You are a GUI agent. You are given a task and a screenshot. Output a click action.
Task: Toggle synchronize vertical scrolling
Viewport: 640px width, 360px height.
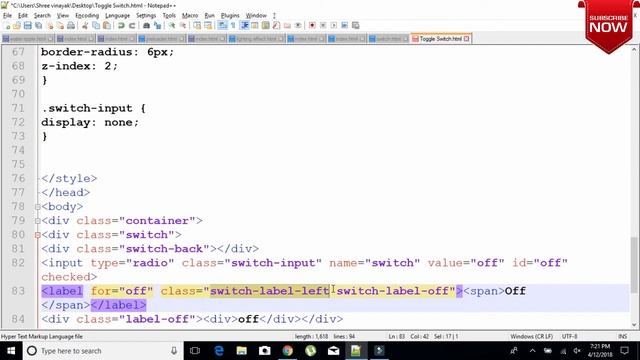click(x=197, y=25)
